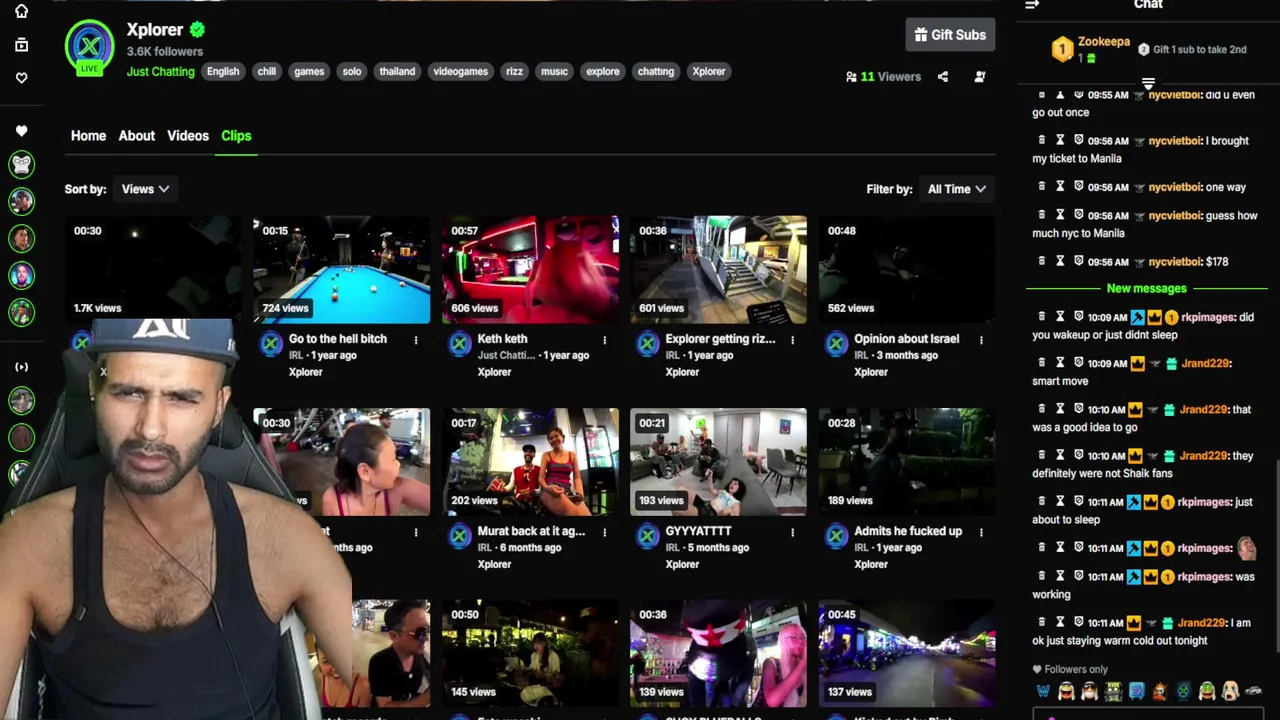Open the 202 views clip thumbnail
This screenshot has width=1280, height=720.
click(530, 462)
